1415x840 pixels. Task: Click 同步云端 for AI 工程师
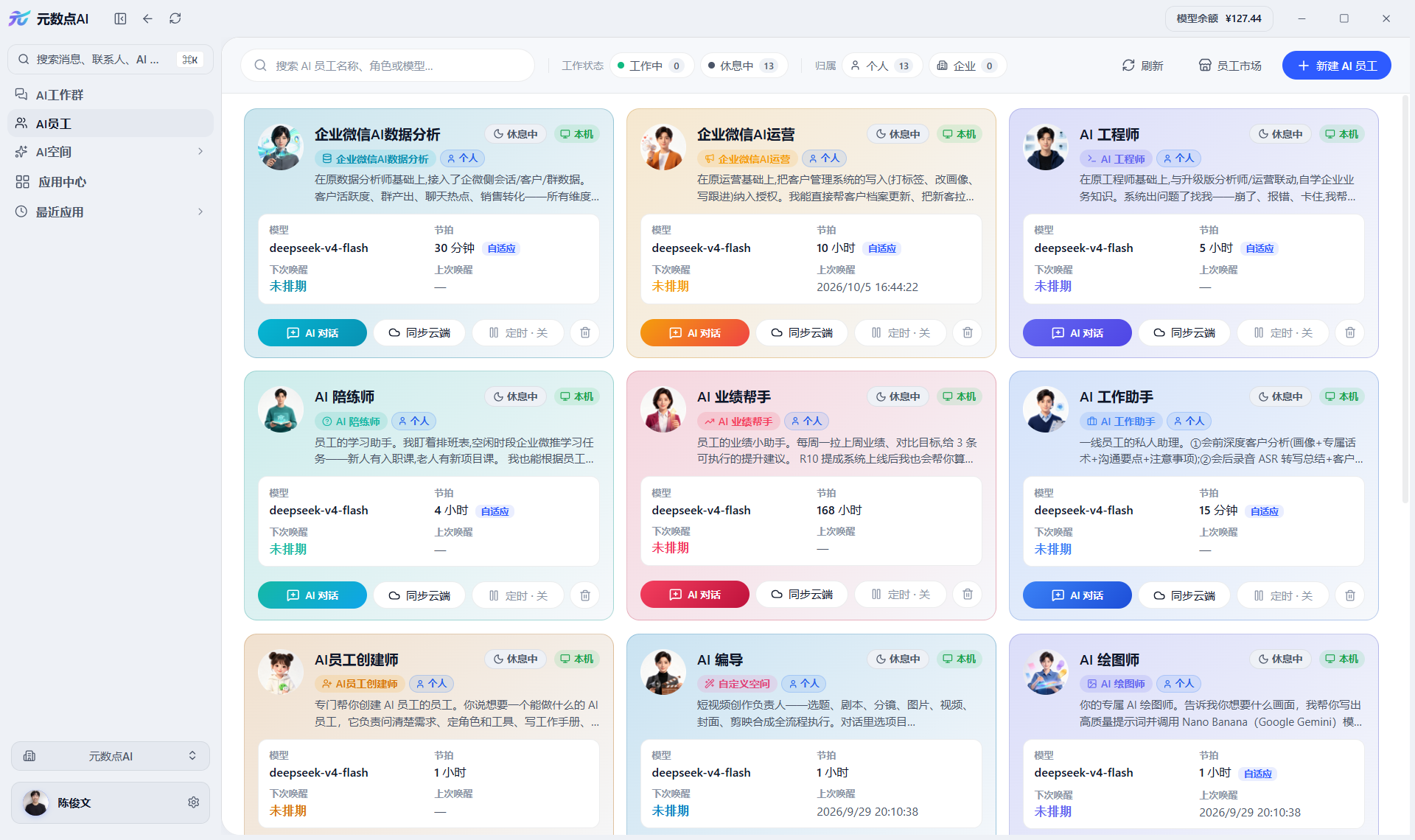click(1184, 333)
